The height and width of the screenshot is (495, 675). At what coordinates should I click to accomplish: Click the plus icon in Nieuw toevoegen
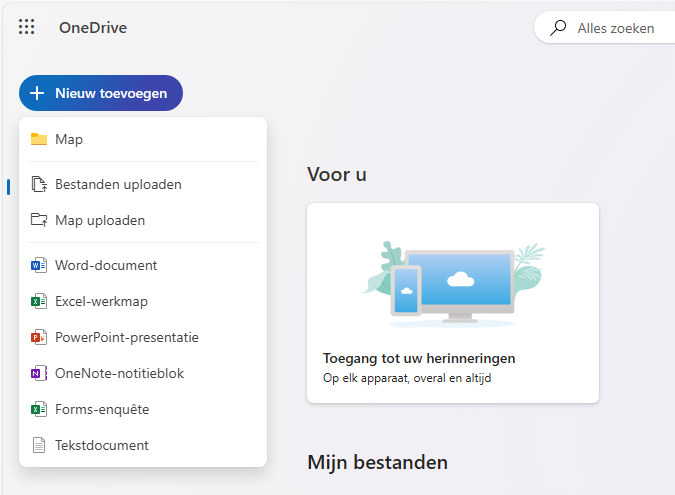click(x=37, y=93)
